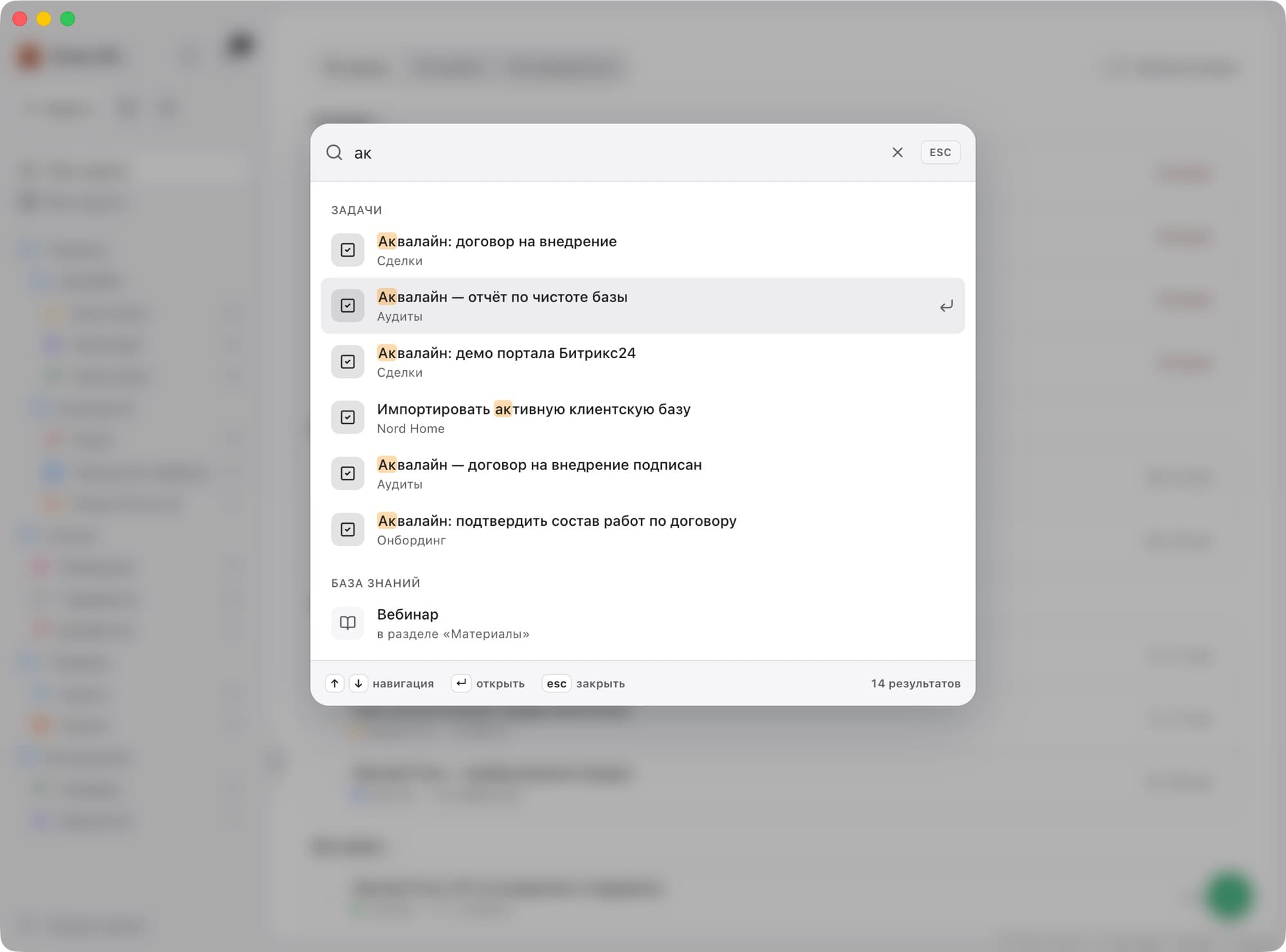Click the green round button in background window
Viewport: 1286px width, 952px height.
click(x=1229, y=895)
